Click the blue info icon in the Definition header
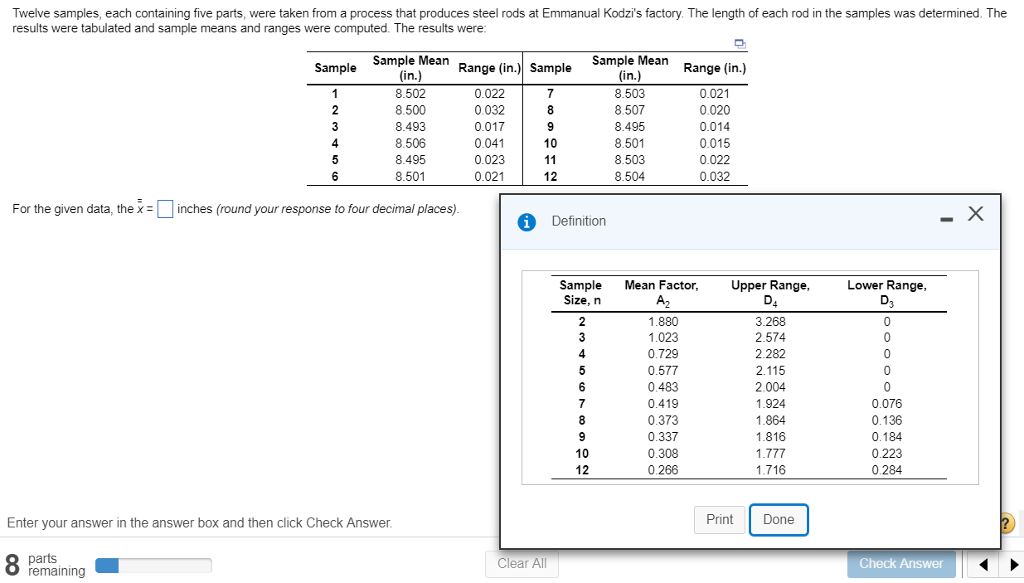The width and height of the screenshot is (1024, 583). [526, 222]
